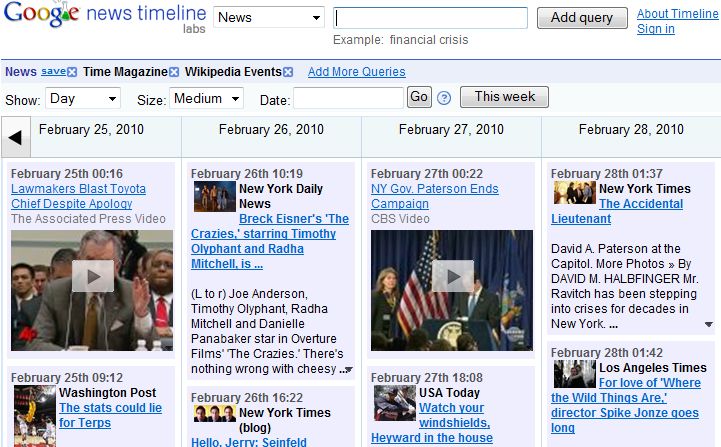Screen dimensions: 721x447
Task: Click the February 28th 01:42 timestamp
Action: point(607,353)
